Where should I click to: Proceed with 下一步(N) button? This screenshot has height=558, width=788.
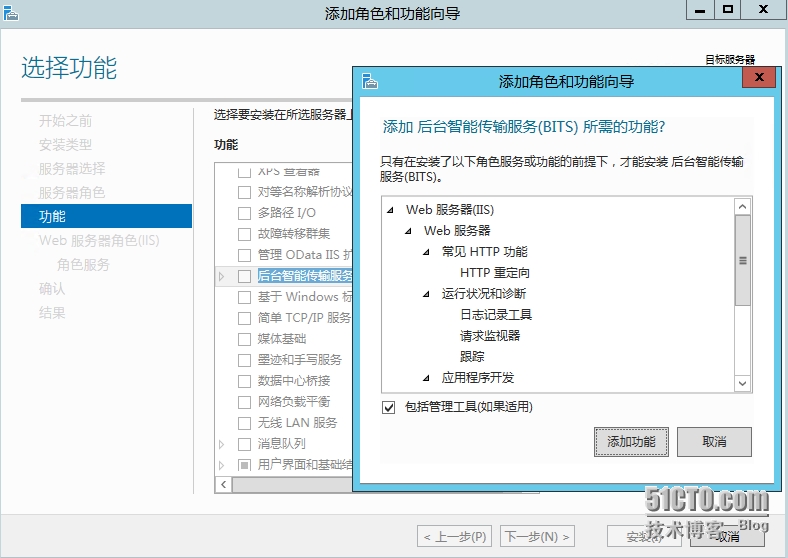537,536
